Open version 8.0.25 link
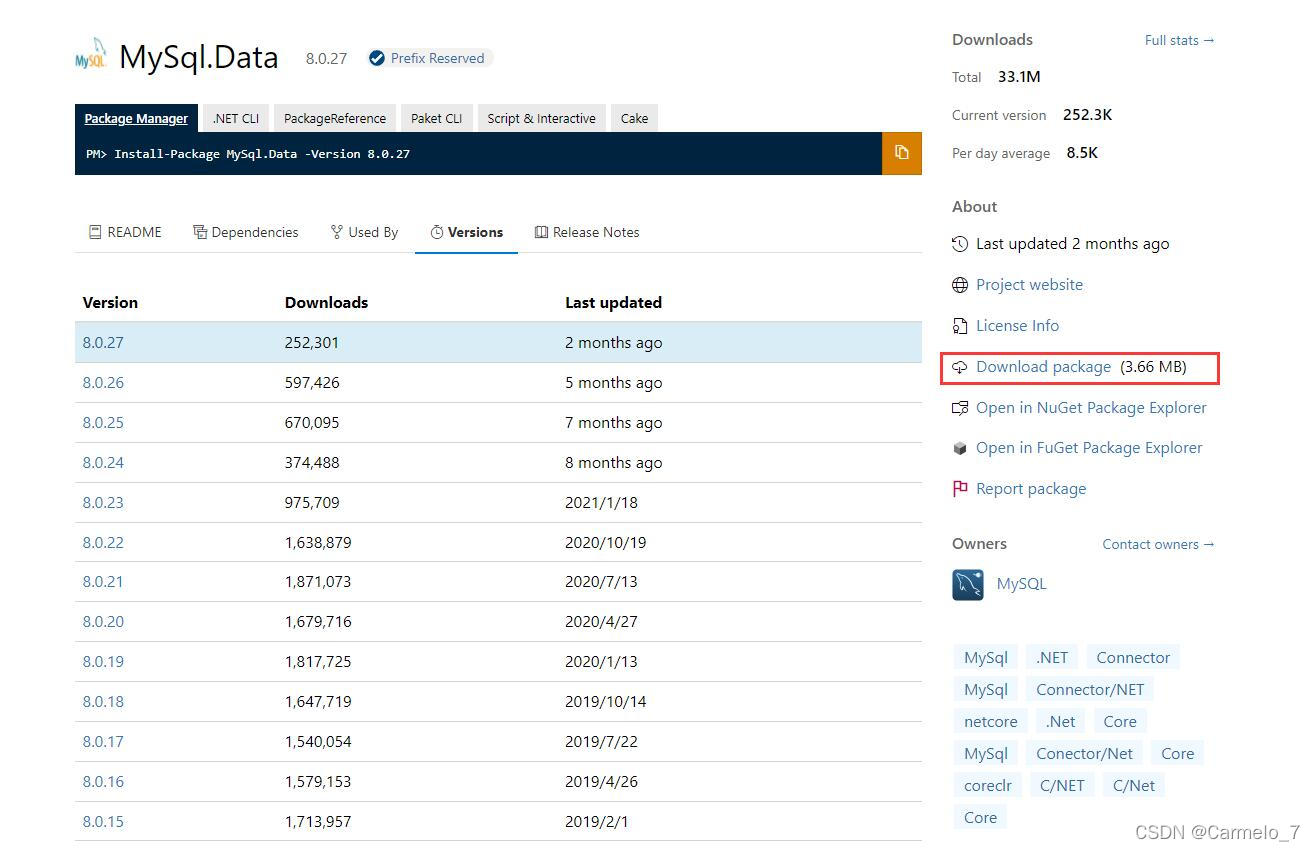The width and height of the screenshot is (1315, 851). click(x=103, y=422)
